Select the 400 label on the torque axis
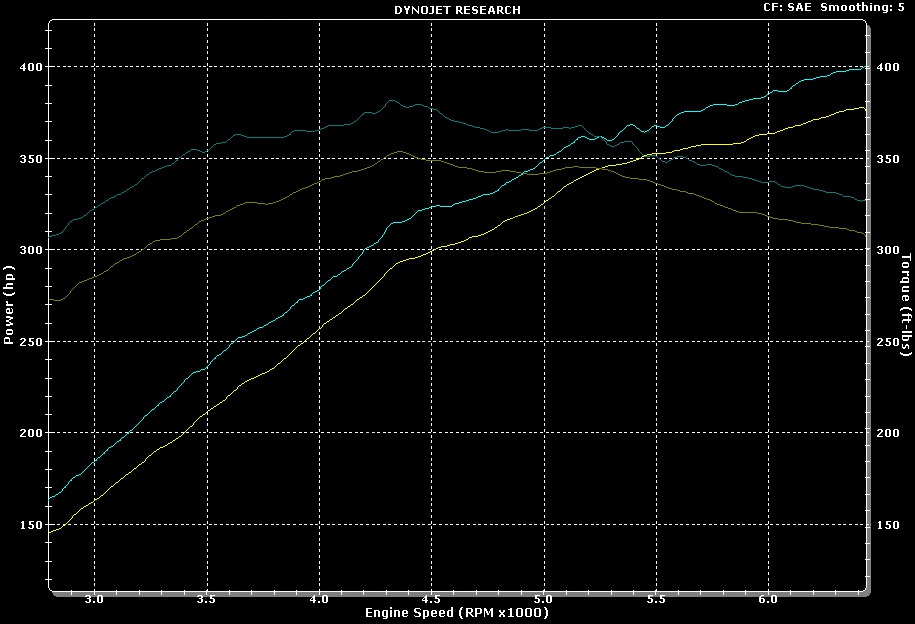 887,67
